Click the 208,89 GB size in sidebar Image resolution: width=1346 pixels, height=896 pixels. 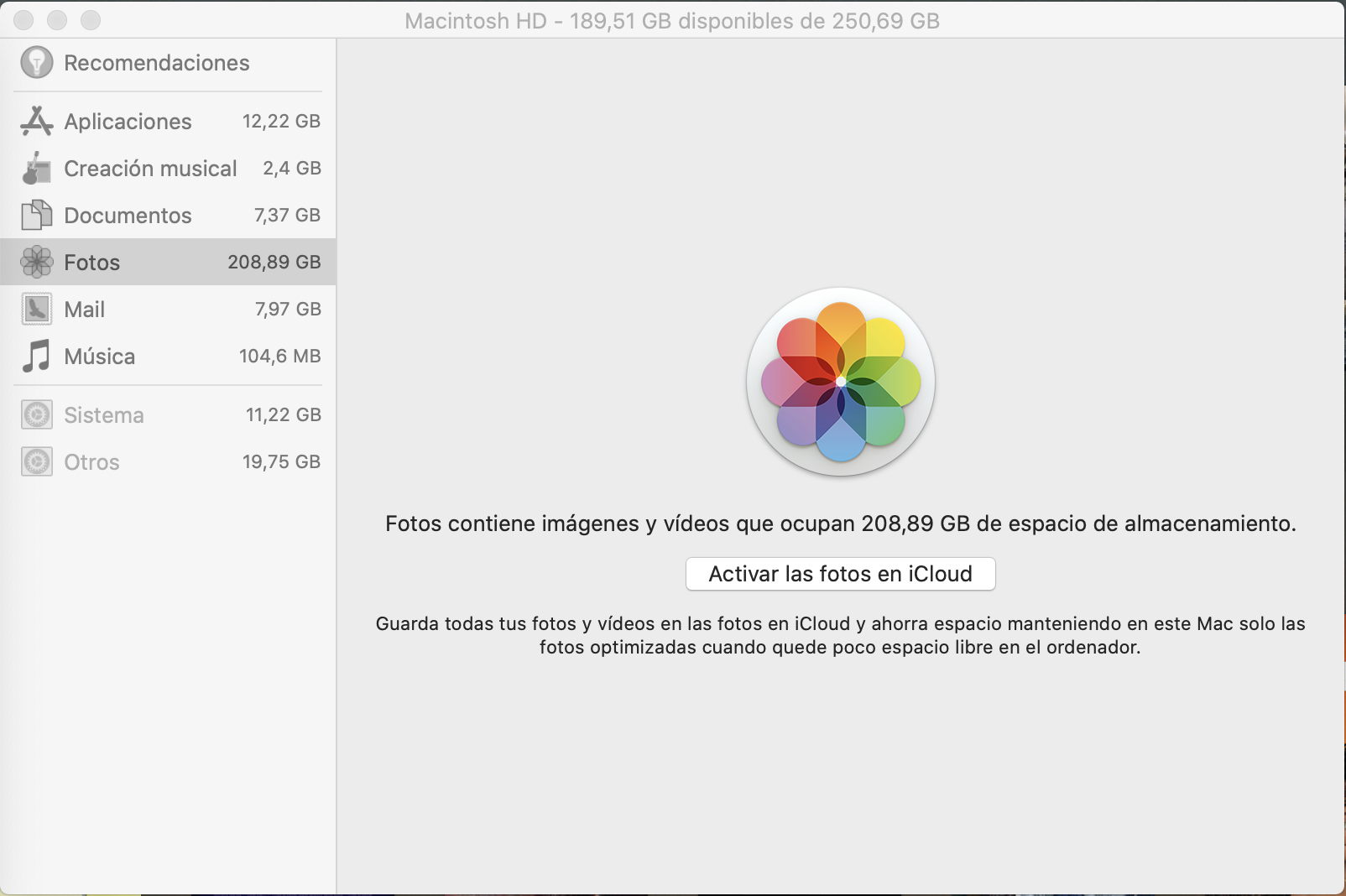point(274,262)
